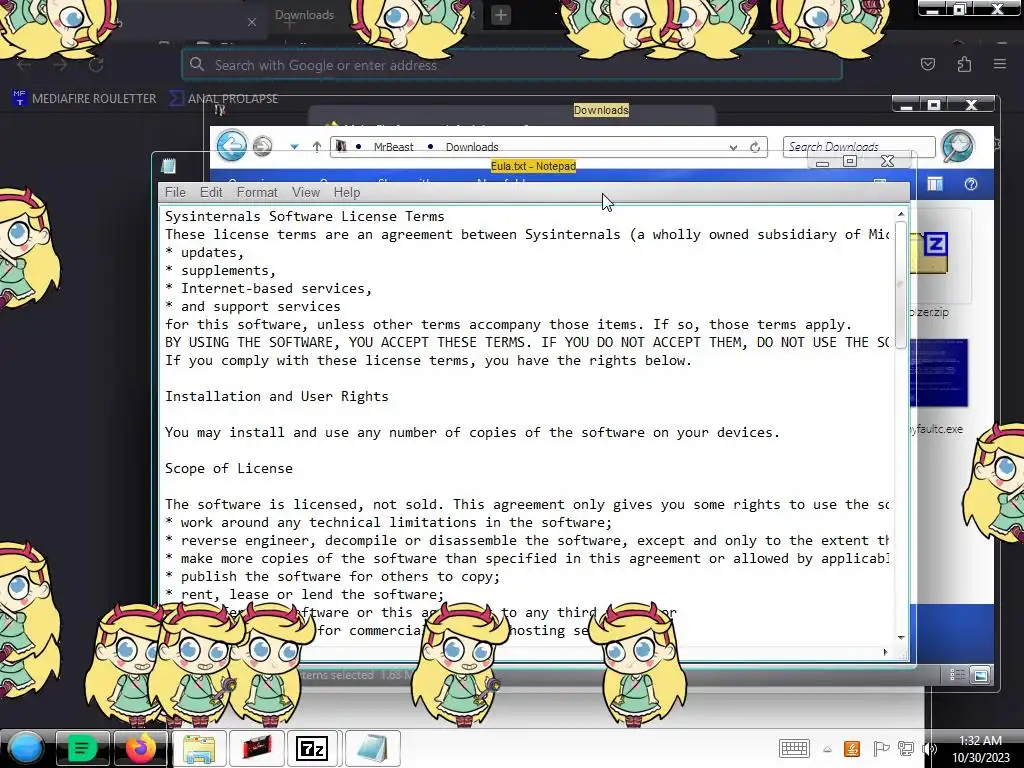Click the Windows Start orb
Image resolution: width=1024 pixels, height=768 pixels.
[x=26, y=748]
